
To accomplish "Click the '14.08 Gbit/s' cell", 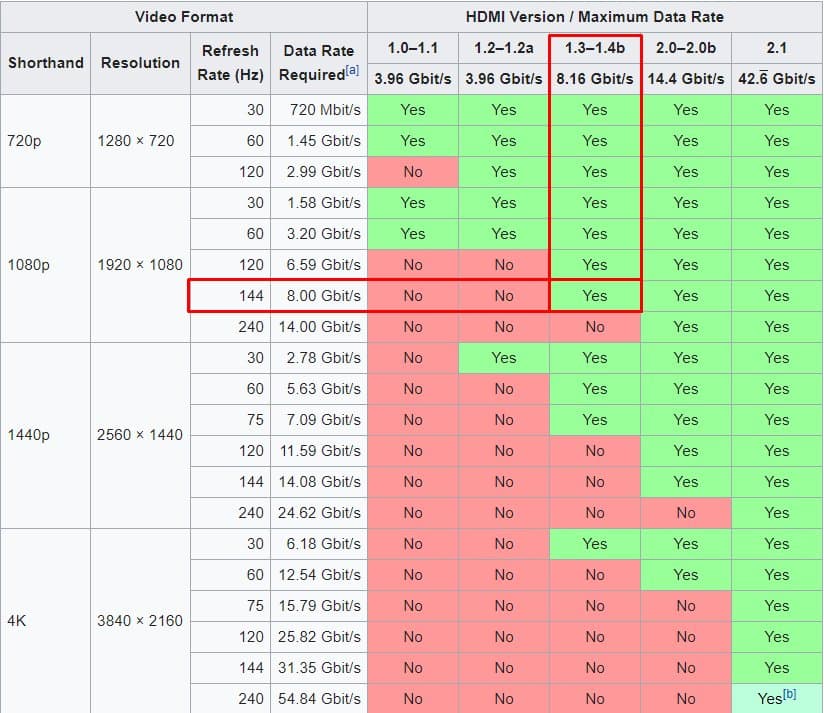I will point(319,482).
